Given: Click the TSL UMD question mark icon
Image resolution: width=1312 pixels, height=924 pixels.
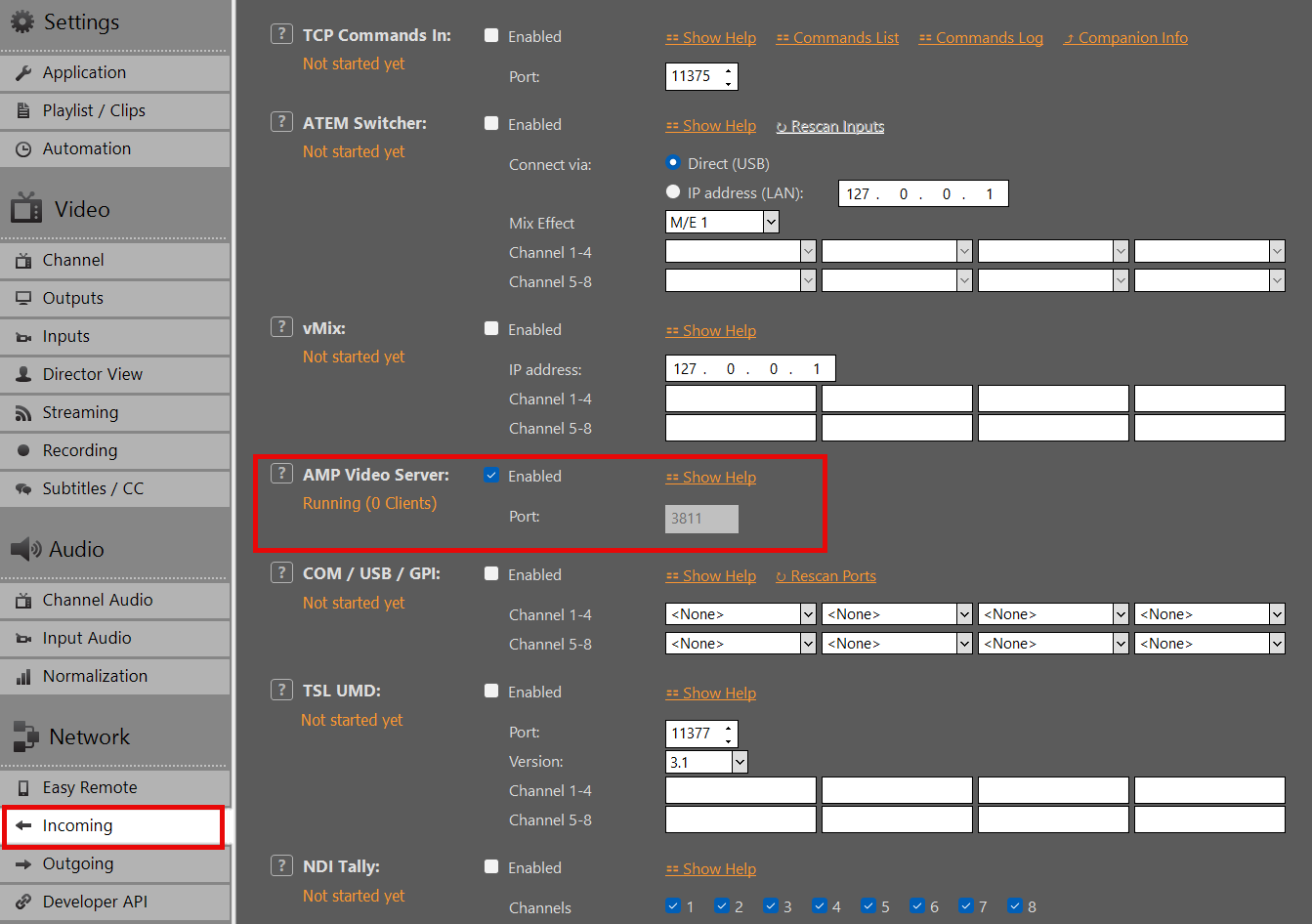Looking at the screenshot, I should (x=281, y=690).
